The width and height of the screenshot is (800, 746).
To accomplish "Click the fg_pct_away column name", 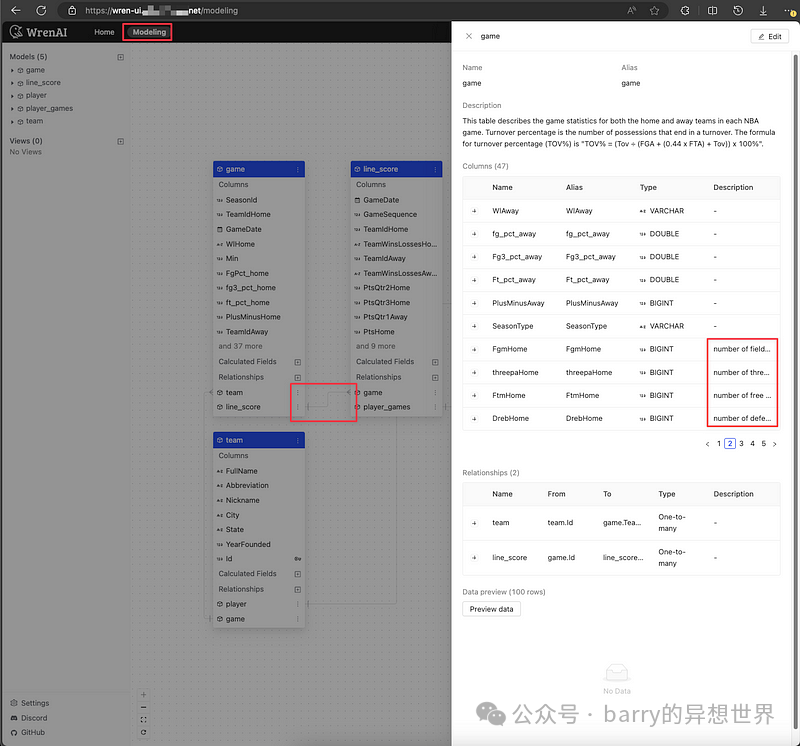I will tap(514, 234).
